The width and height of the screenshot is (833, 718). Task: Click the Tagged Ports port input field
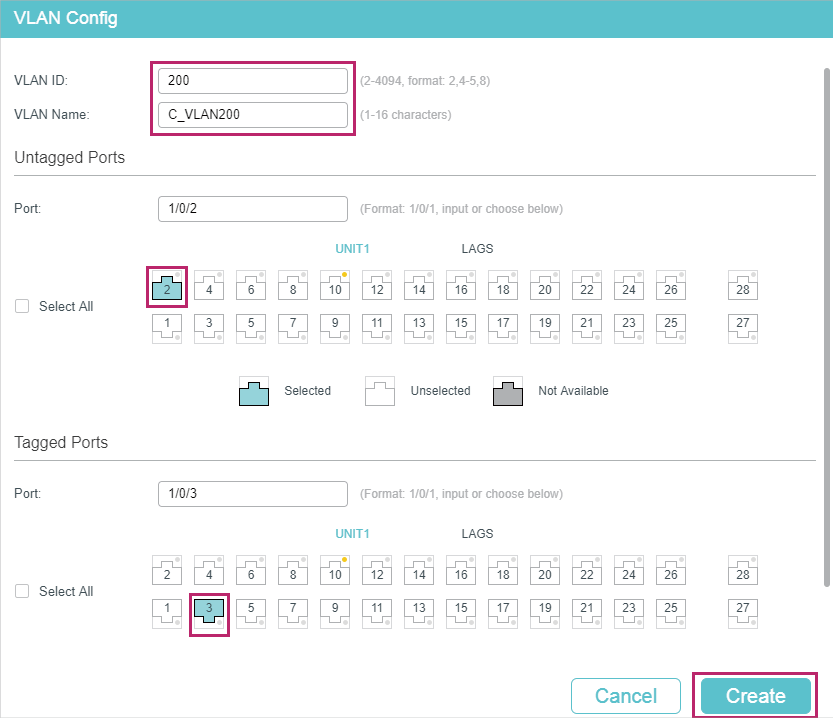point(253,494)
